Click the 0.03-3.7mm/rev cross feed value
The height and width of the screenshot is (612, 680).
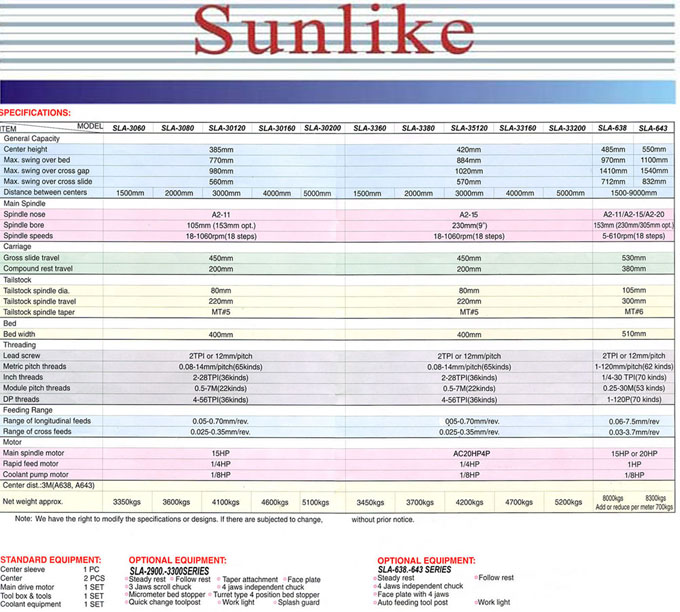pyautogui.click(x=634, y=432)
